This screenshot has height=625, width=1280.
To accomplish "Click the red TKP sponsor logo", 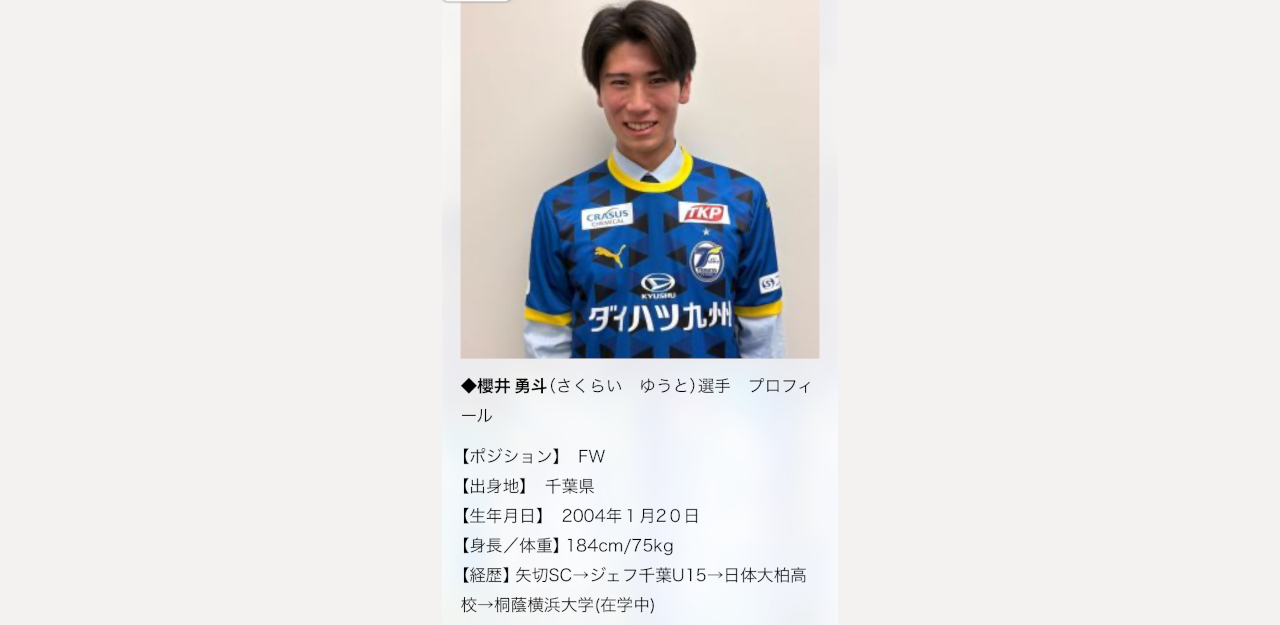I will [x=704, y=212].
